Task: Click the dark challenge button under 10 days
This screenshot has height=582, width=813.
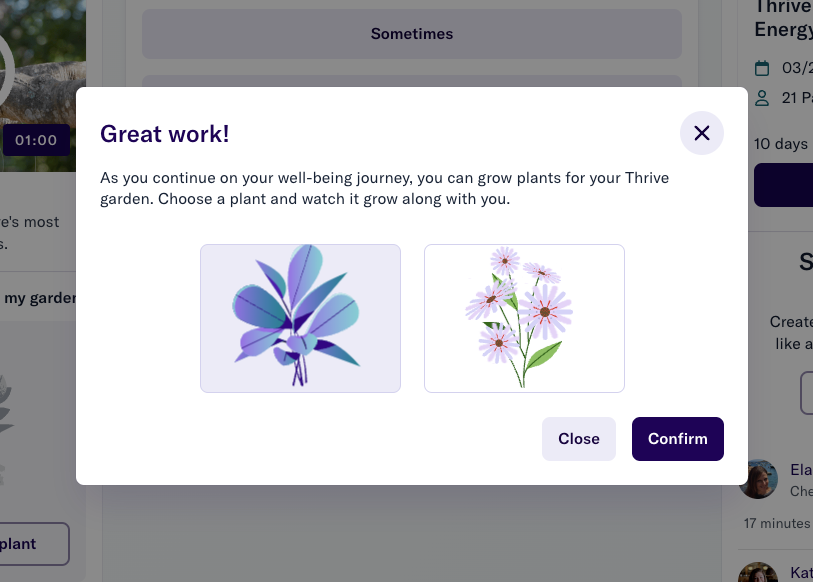Action: point(783,185)
